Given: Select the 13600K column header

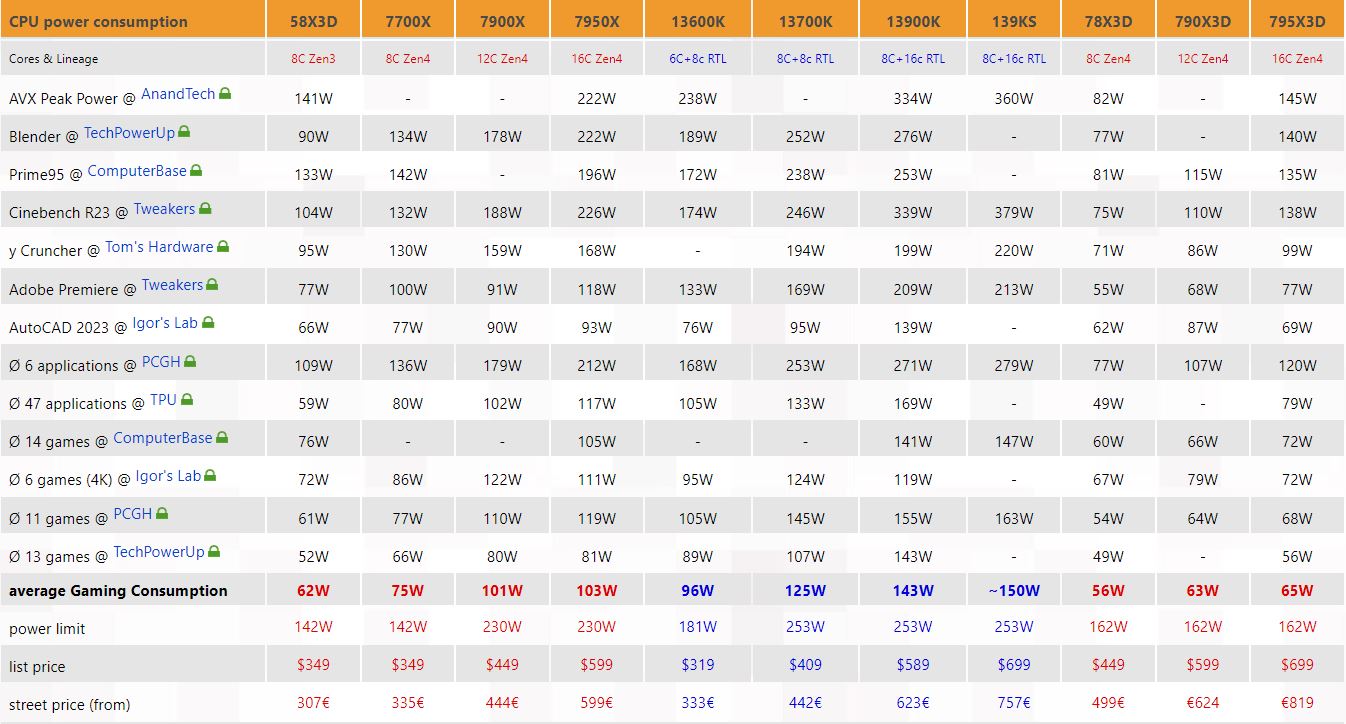Looking at the screenshot, I should (697, 21).
